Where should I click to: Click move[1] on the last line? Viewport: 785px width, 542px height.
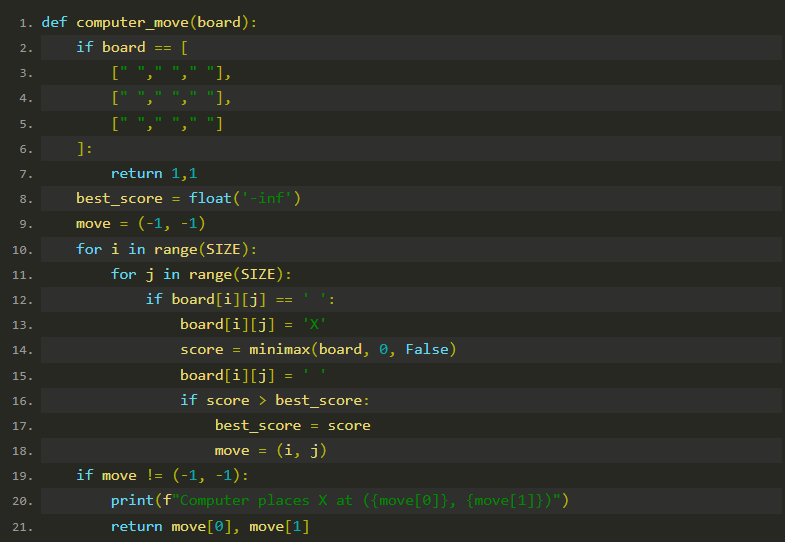click(279, 526)
